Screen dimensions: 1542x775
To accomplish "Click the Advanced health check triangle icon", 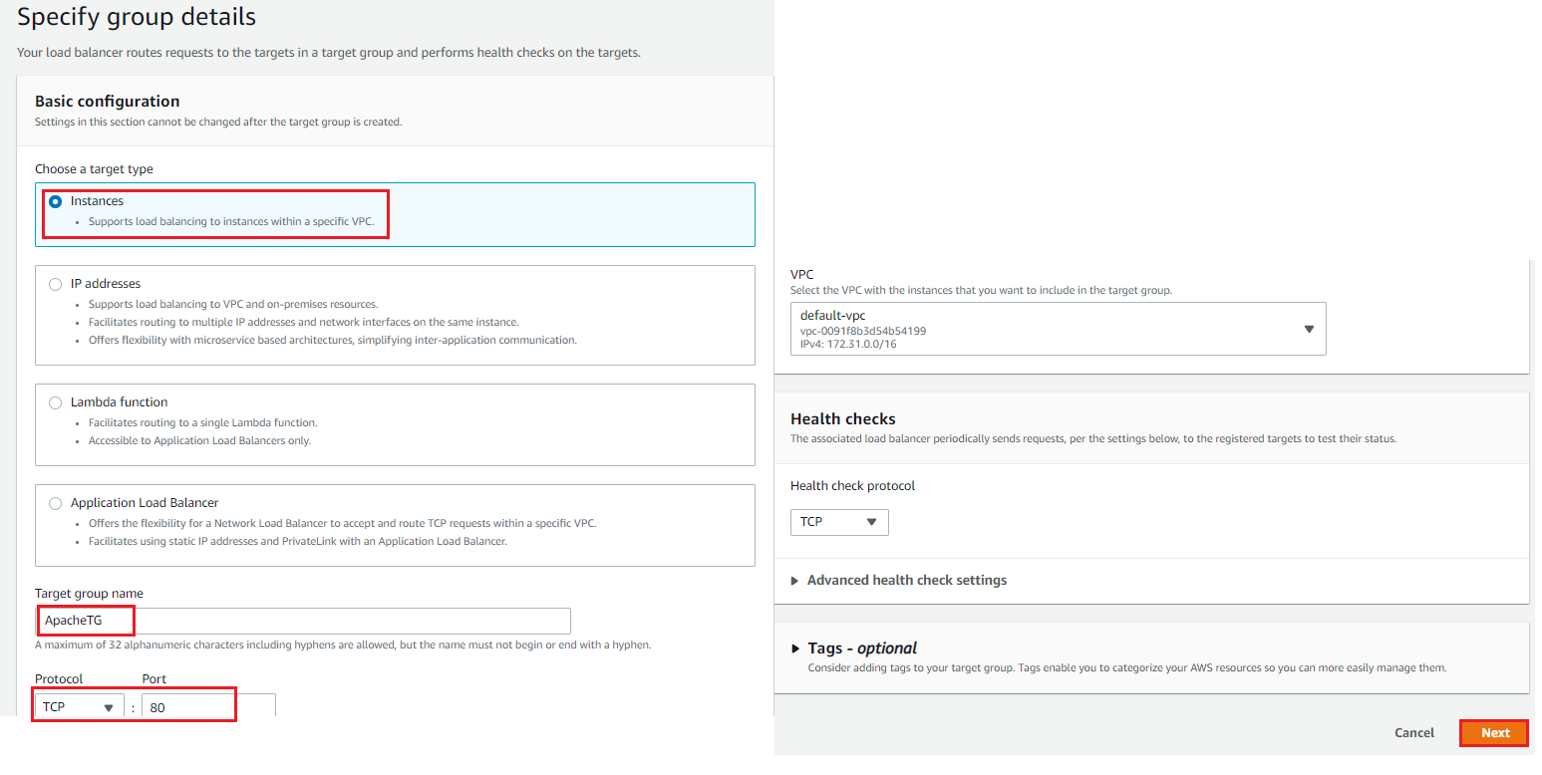I will [796, 580].
